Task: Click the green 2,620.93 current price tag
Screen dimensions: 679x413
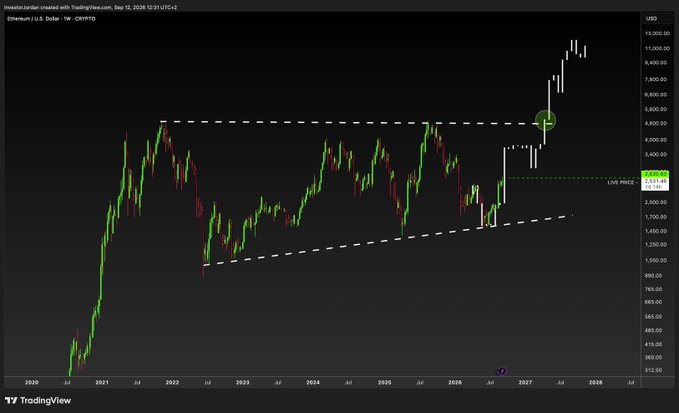Action: [656, 174]
